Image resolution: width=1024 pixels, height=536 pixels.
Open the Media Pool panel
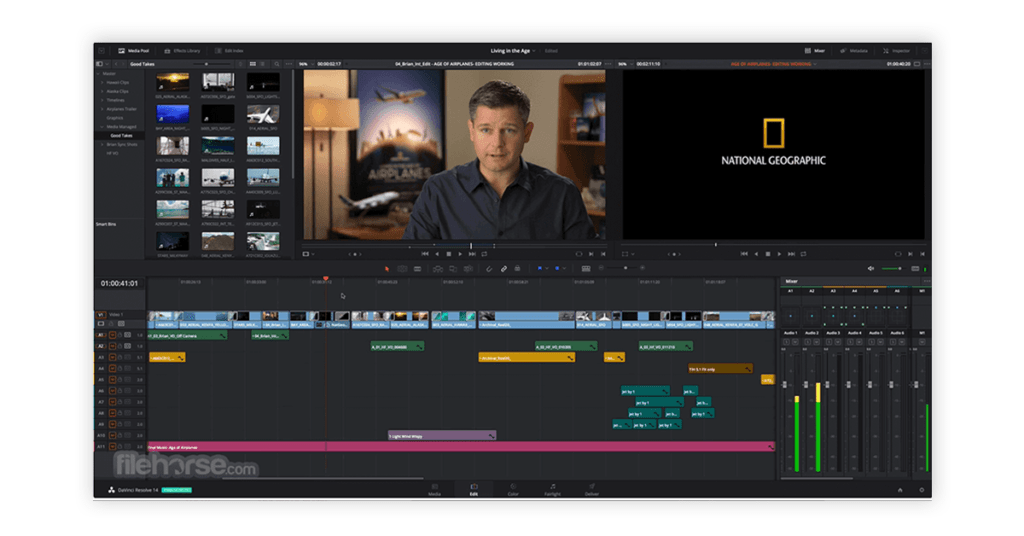click(x=134, y=51)
